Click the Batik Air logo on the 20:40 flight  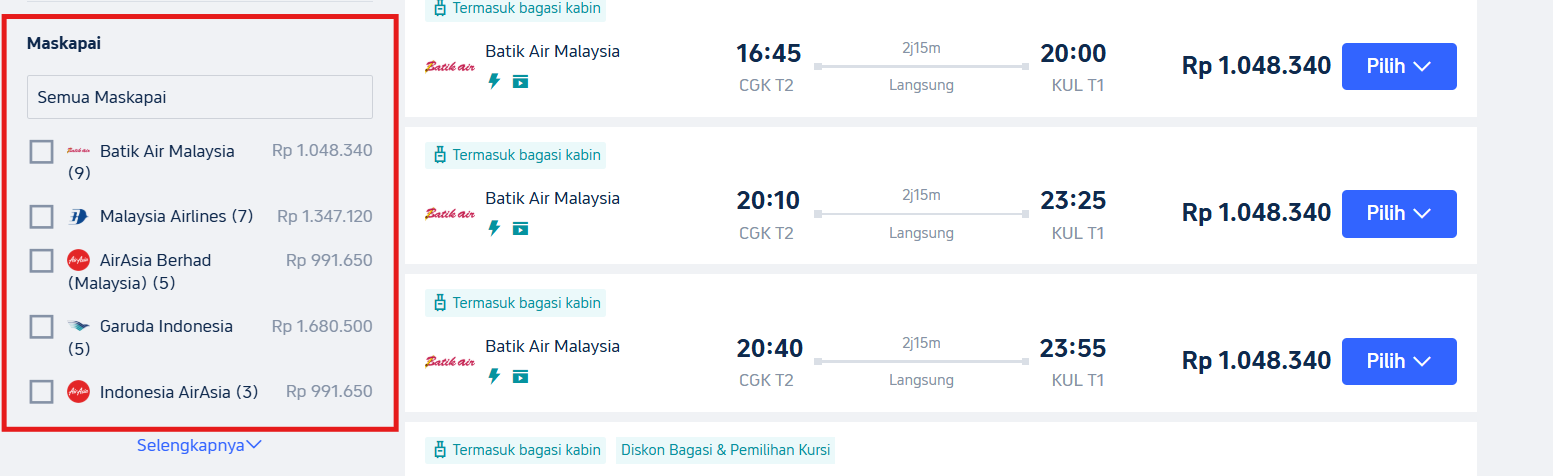coord(450,361)
